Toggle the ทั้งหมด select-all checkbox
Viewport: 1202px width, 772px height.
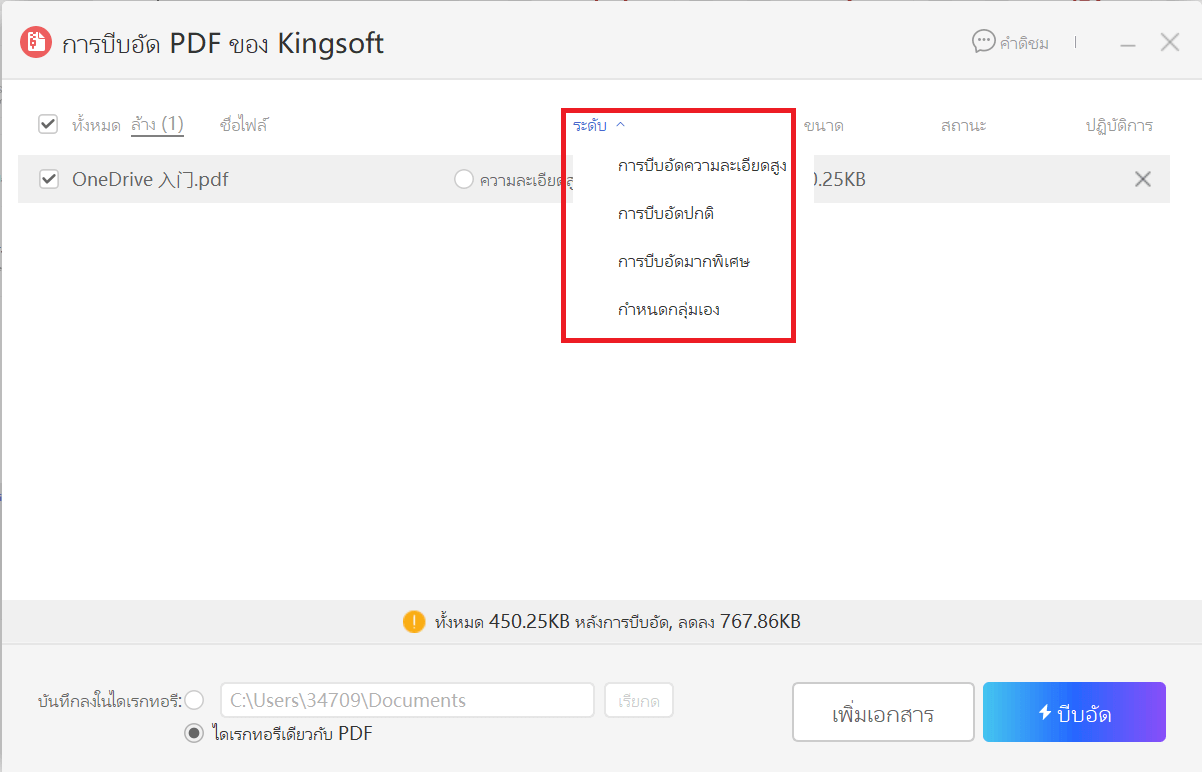48,125
